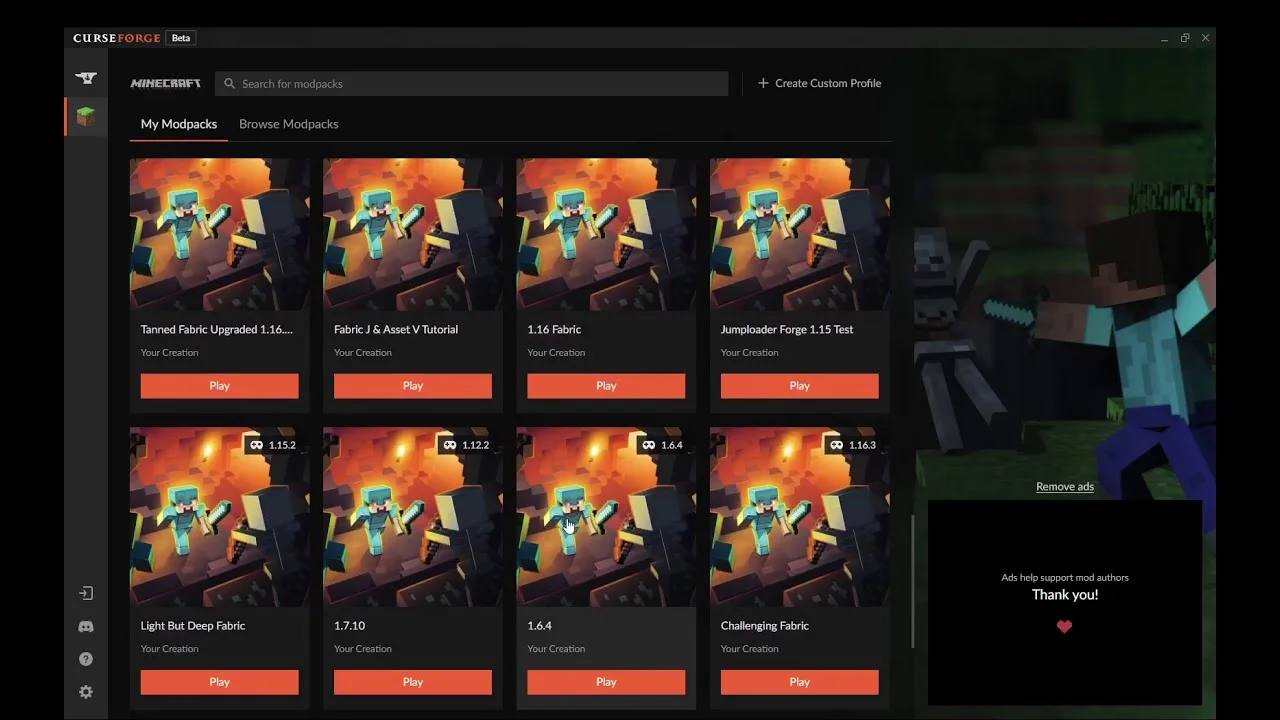Viewport: 1280px width, 720px height.
Task: Switch to the Browse Modpacks tab
Action: point(289,124)
